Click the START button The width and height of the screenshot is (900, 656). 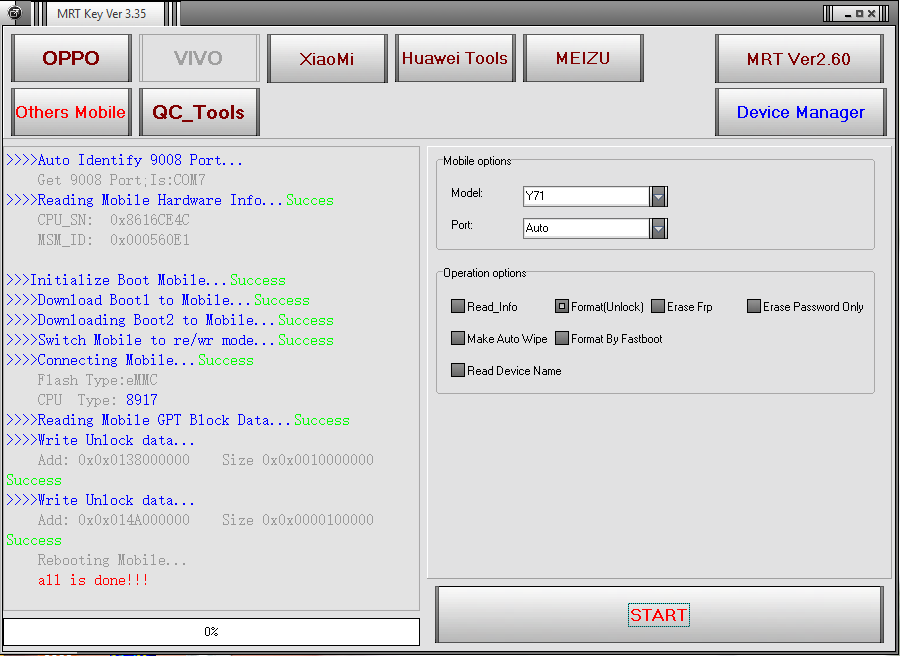coord(658,615)
